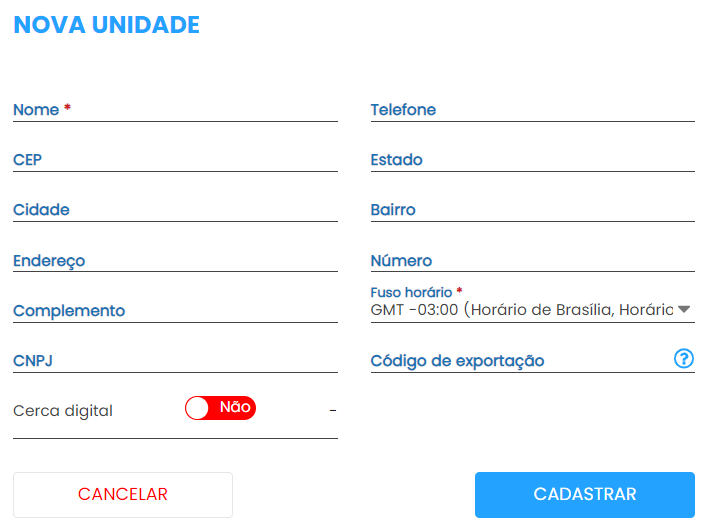Click the Bairro input field
Viewport: 705px width, 524px height.
tap(532, 210)
